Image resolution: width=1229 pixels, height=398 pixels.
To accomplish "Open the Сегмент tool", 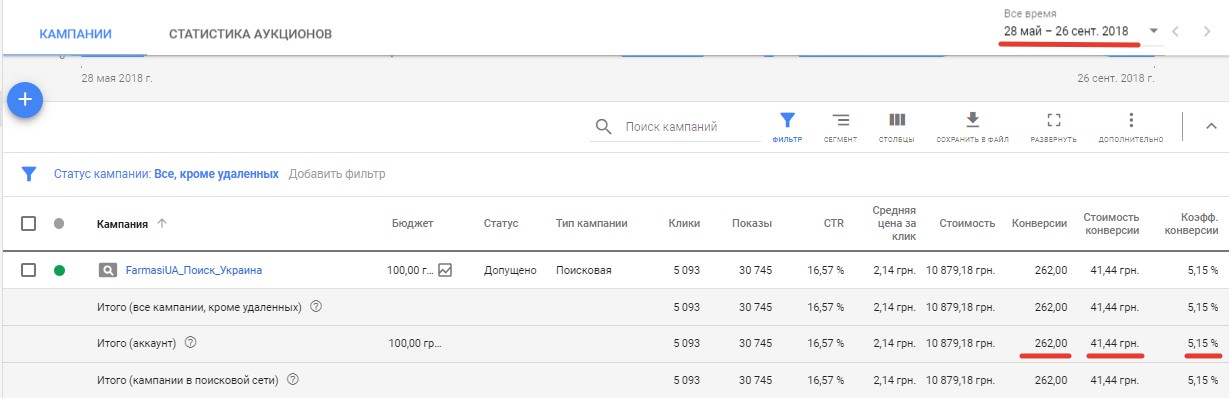I will click(840, 127).
